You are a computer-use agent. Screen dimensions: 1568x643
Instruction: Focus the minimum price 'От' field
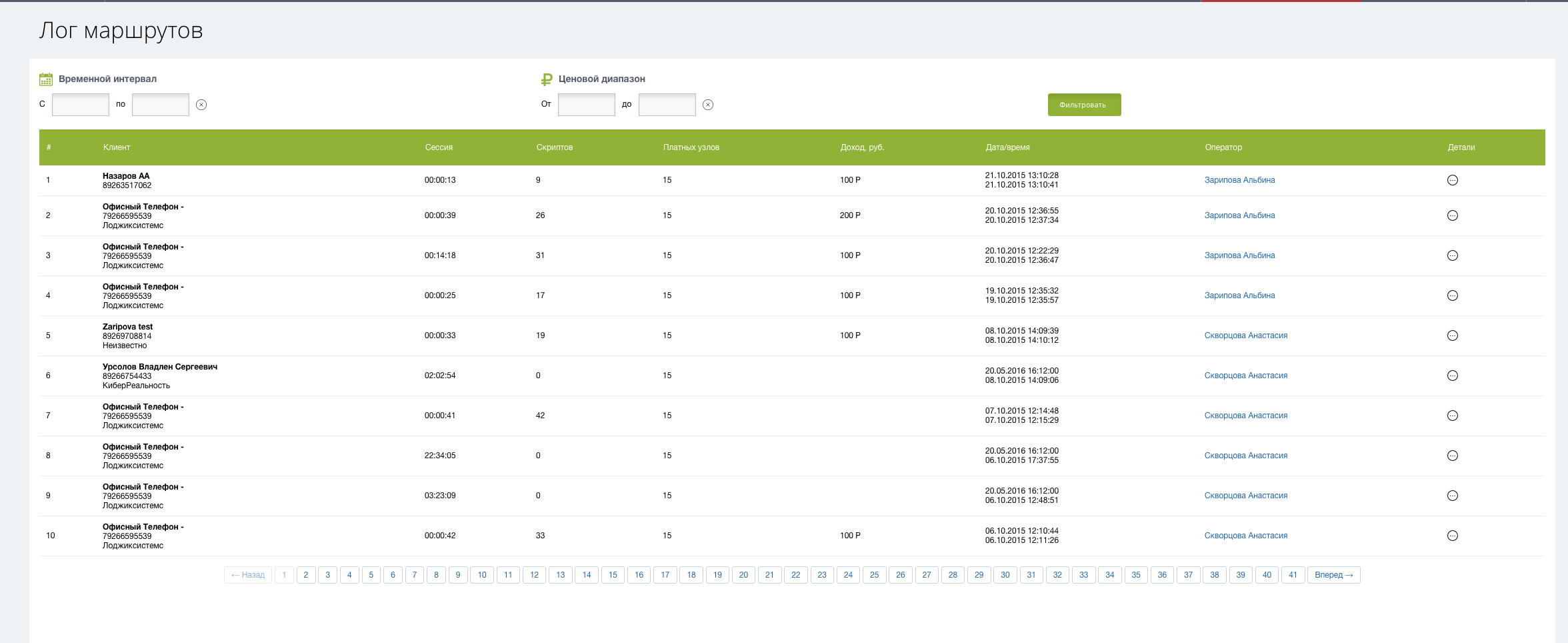coord(586,105)
